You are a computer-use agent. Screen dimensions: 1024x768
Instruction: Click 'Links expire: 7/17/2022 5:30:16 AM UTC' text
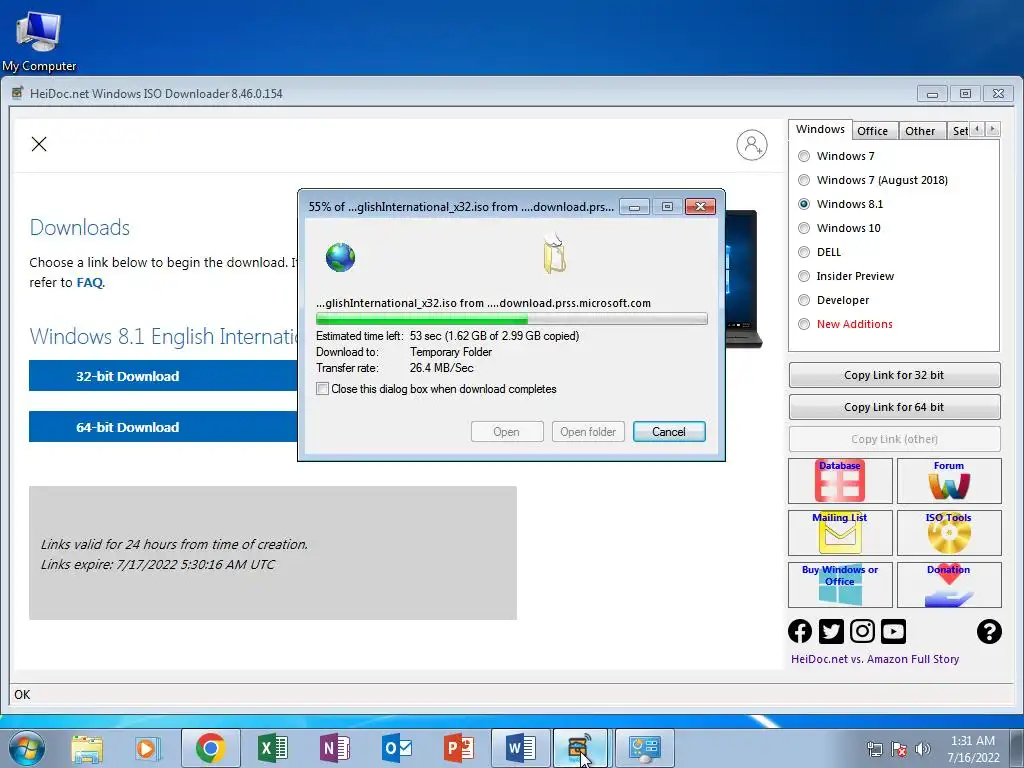tap(158, 564)
